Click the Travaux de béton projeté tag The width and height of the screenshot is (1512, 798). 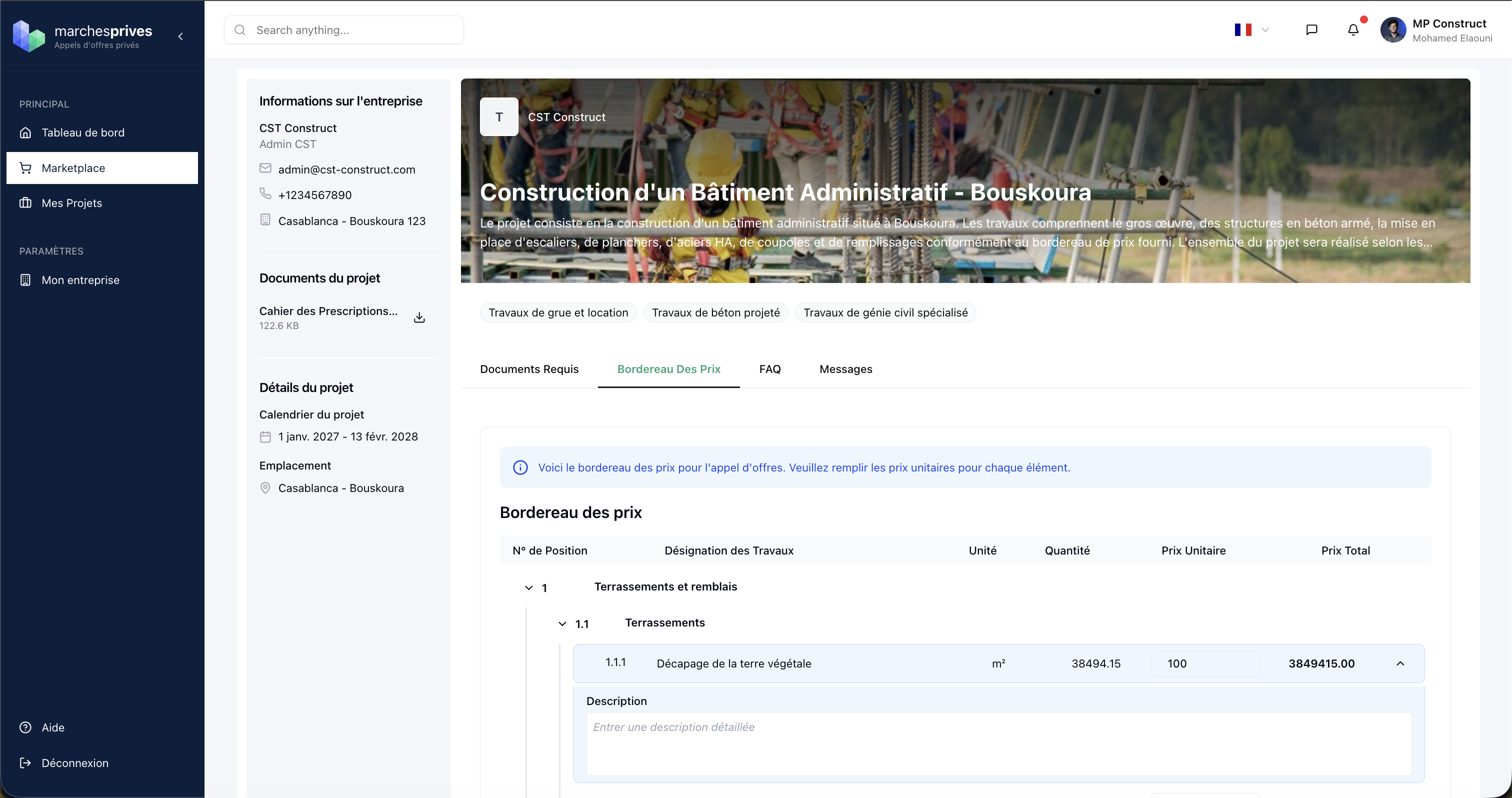coord(715,312)
